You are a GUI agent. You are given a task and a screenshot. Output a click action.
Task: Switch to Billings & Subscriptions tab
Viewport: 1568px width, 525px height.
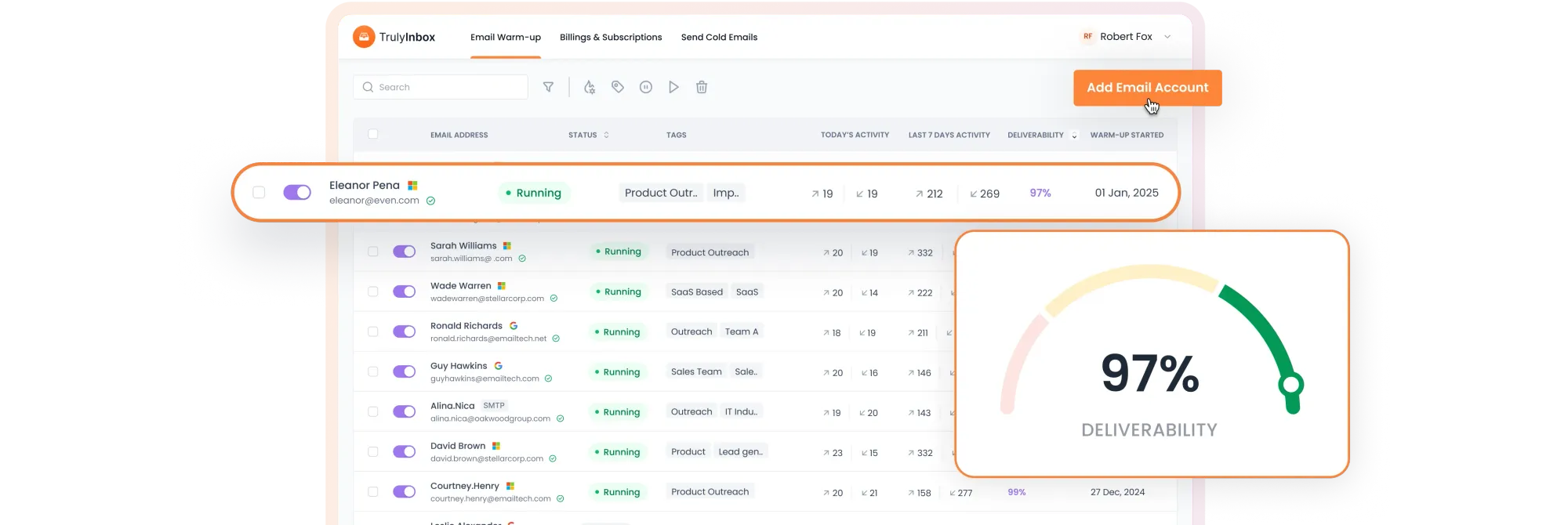[x=611, y=37]
